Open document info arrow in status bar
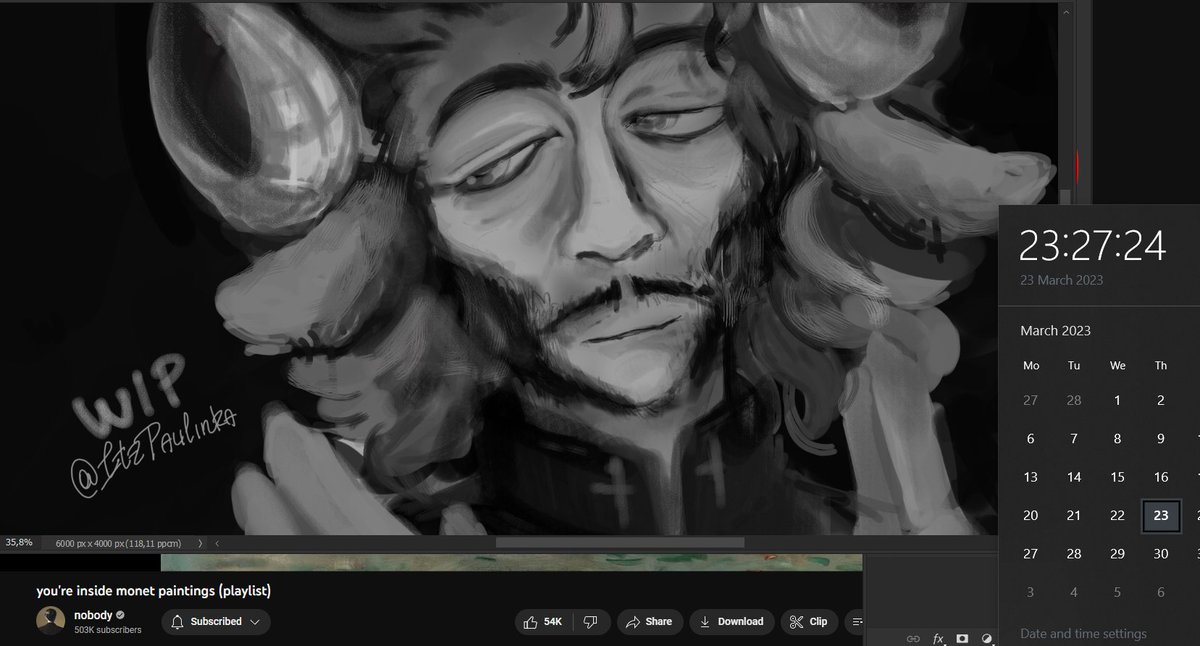The image size is (1200, 646). 200,543
